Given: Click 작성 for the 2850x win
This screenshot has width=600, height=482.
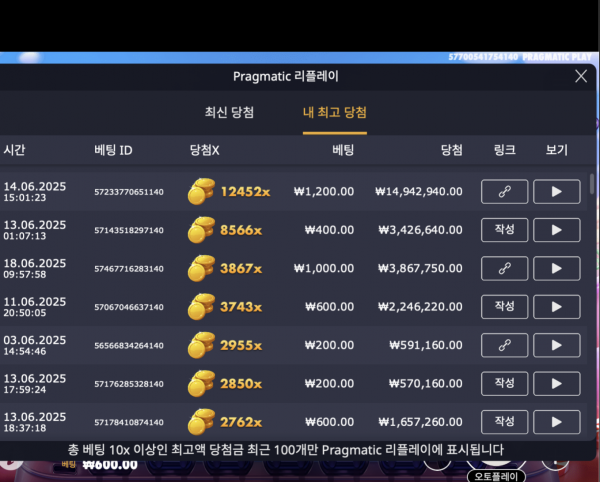Looking at the screenshot, I should [504, 384].
